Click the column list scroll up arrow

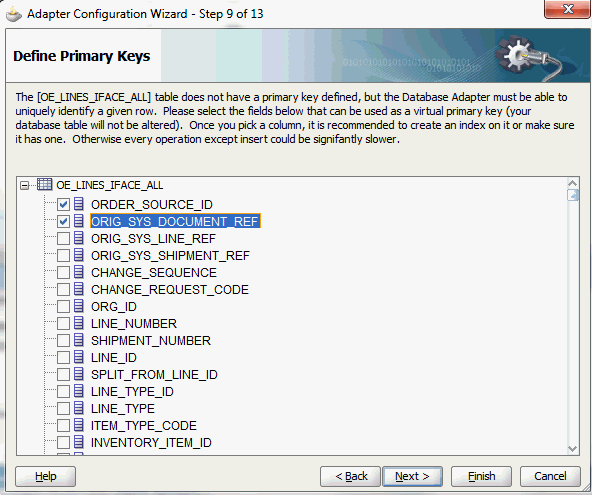point(573,183)
